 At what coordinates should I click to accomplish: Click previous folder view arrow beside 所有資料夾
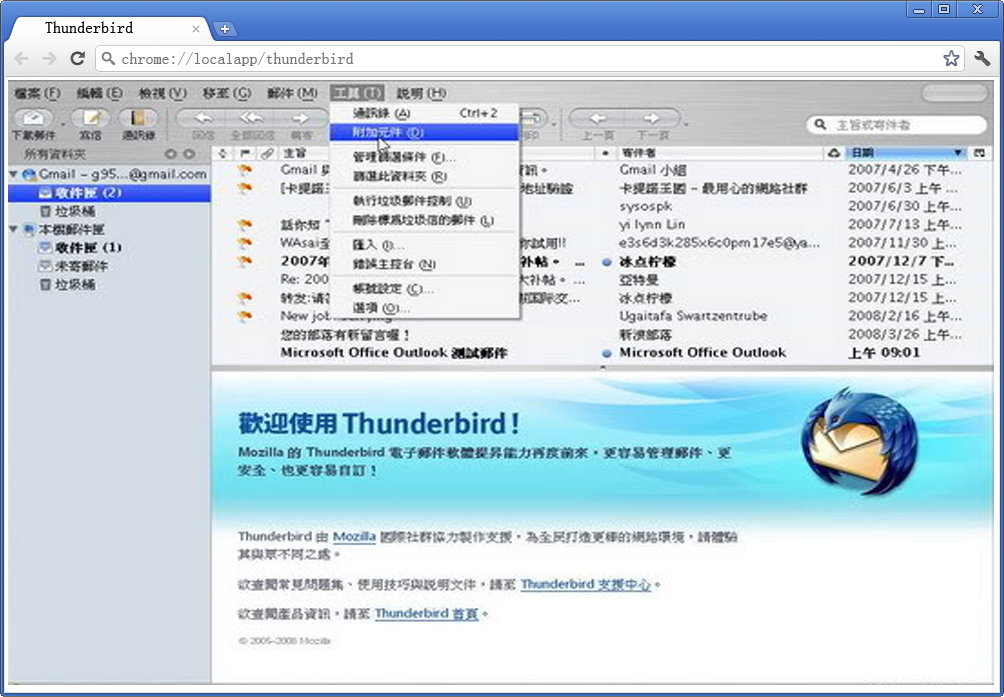coord(170,154)
